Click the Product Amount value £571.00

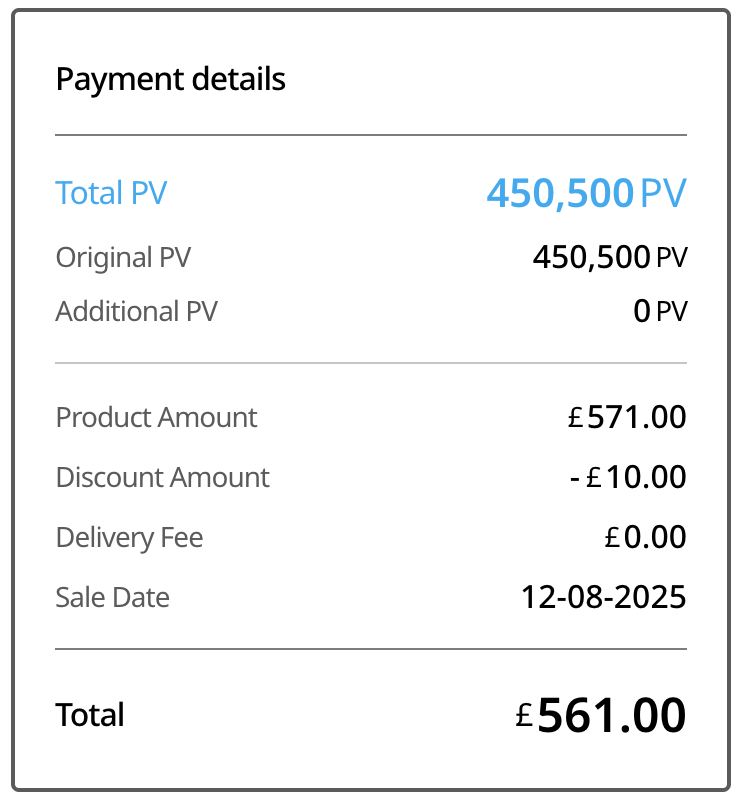(627, 417)
